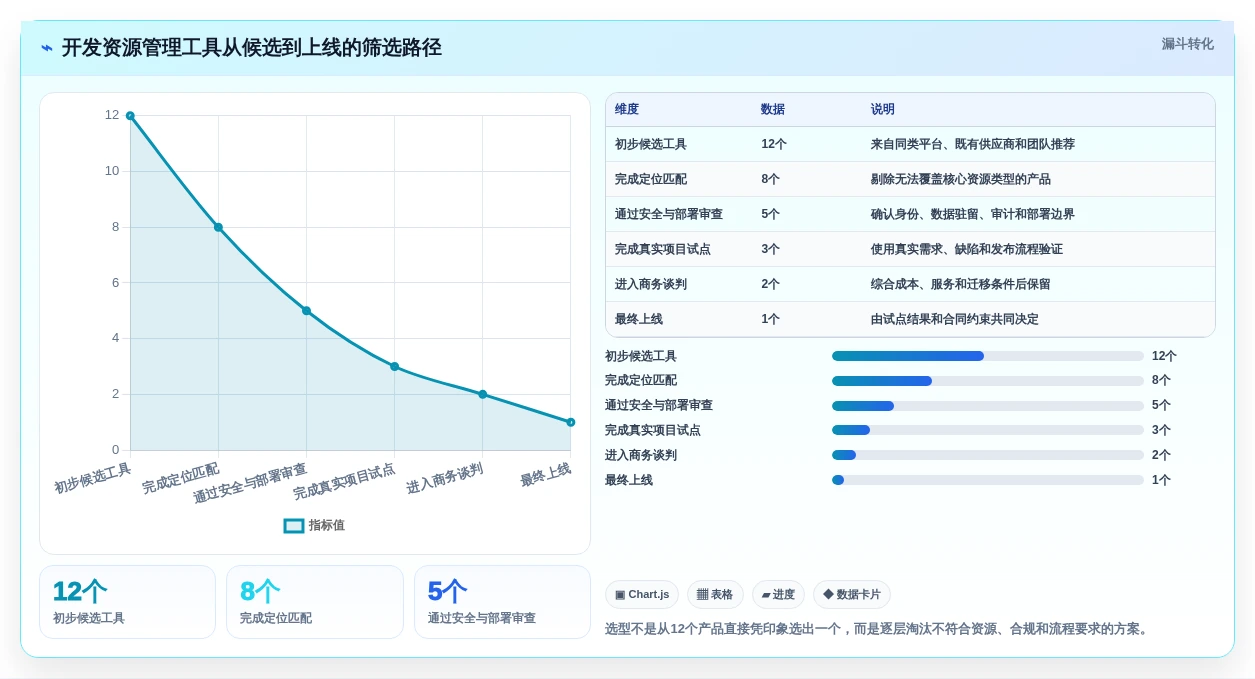1255x679 pixels.
Task: Click the 完成定位匹配 progress bar
Action: point(988,381)
